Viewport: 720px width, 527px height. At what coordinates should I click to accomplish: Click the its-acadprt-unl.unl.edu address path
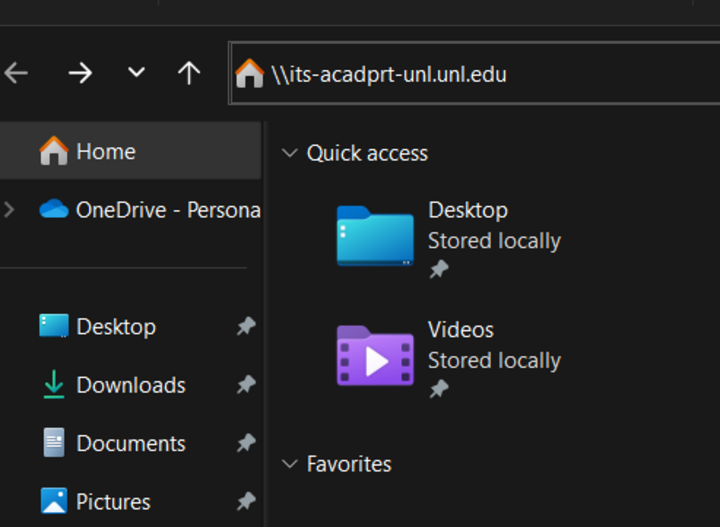click(389, 74)
